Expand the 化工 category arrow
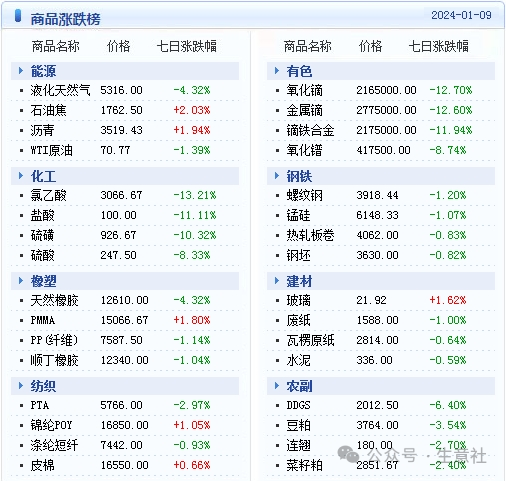 pos(21,176)
